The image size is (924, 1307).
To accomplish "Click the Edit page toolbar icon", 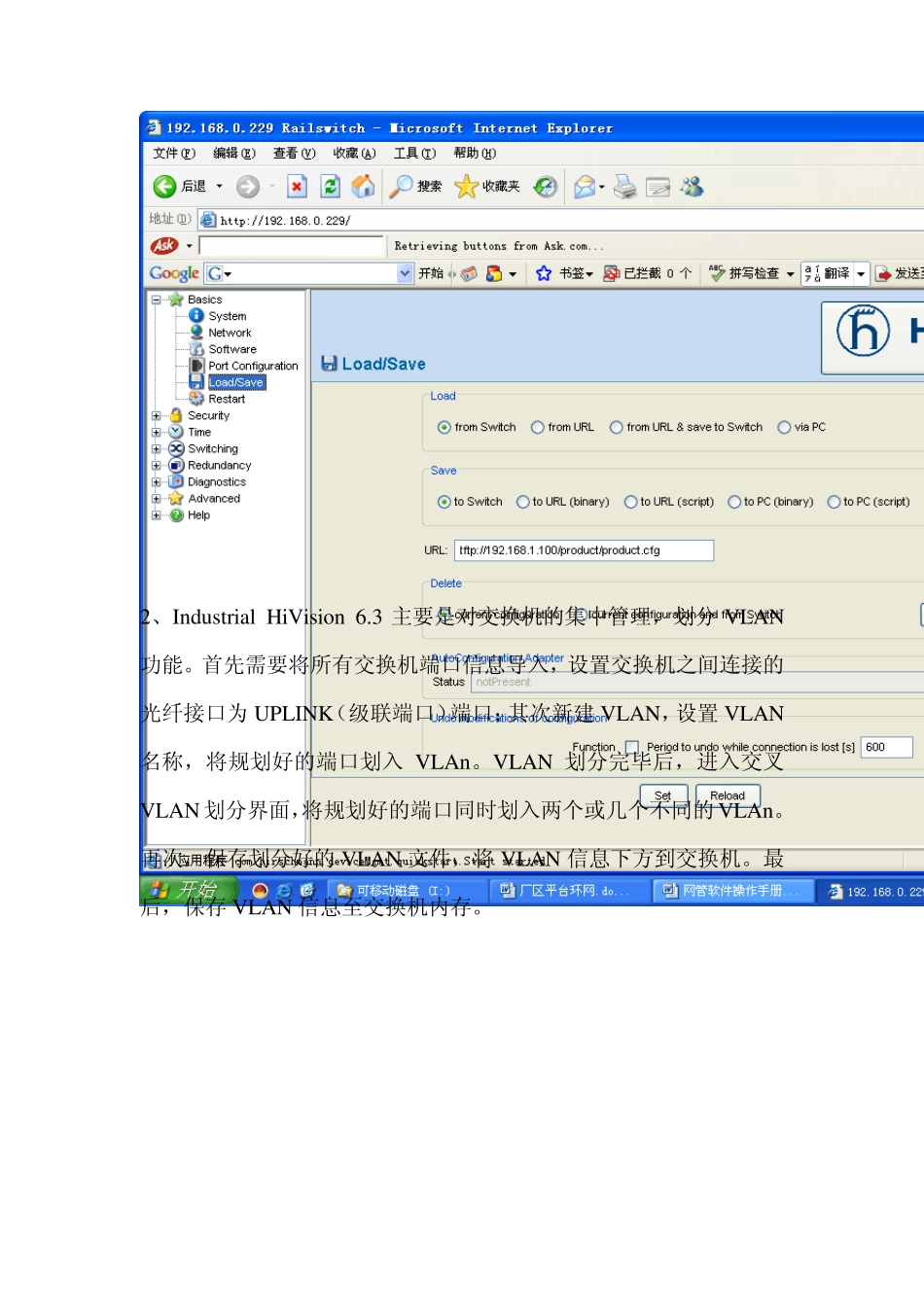I will point(658,187).
